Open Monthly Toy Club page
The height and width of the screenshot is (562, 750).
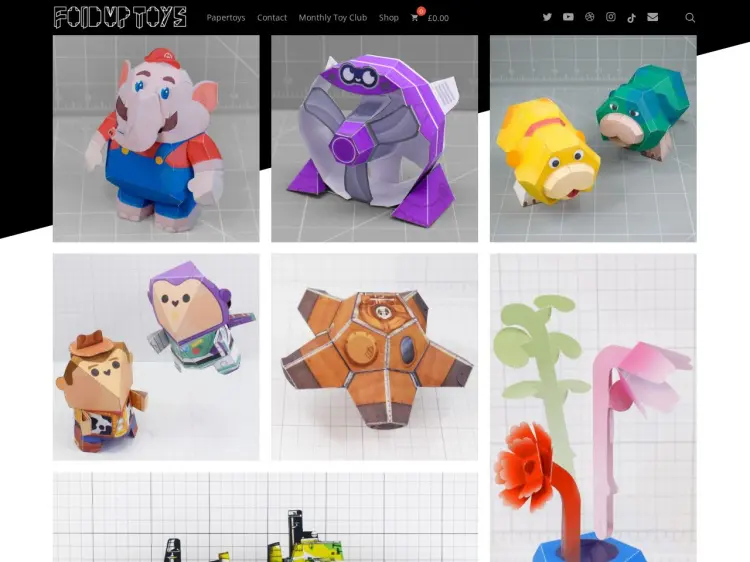pos(333,18)
